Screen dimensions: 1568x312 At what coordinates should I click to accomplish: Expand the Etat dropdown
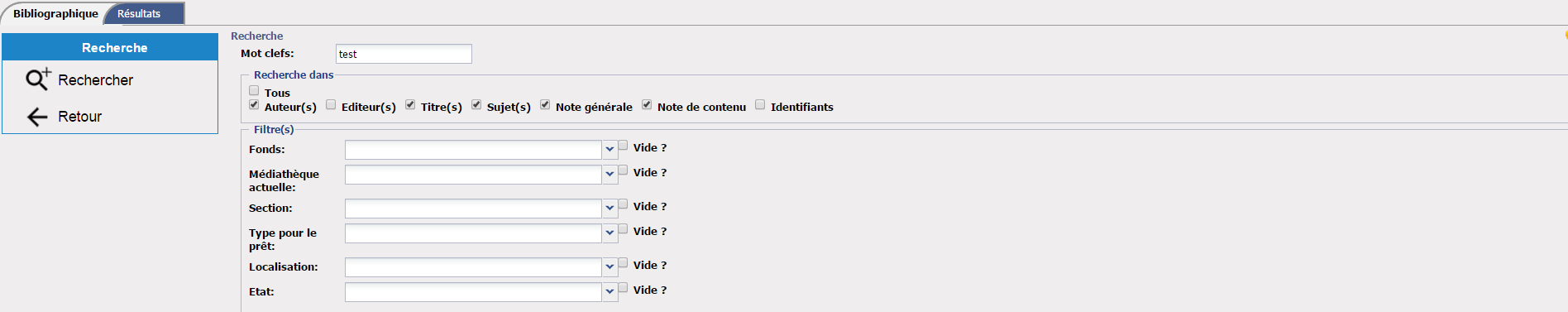pos(610,292)
